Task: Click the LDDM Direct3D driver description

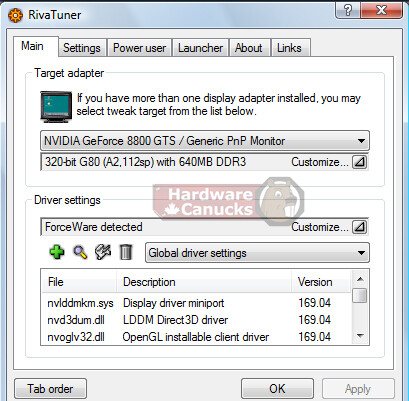Action: coord(175,320)
